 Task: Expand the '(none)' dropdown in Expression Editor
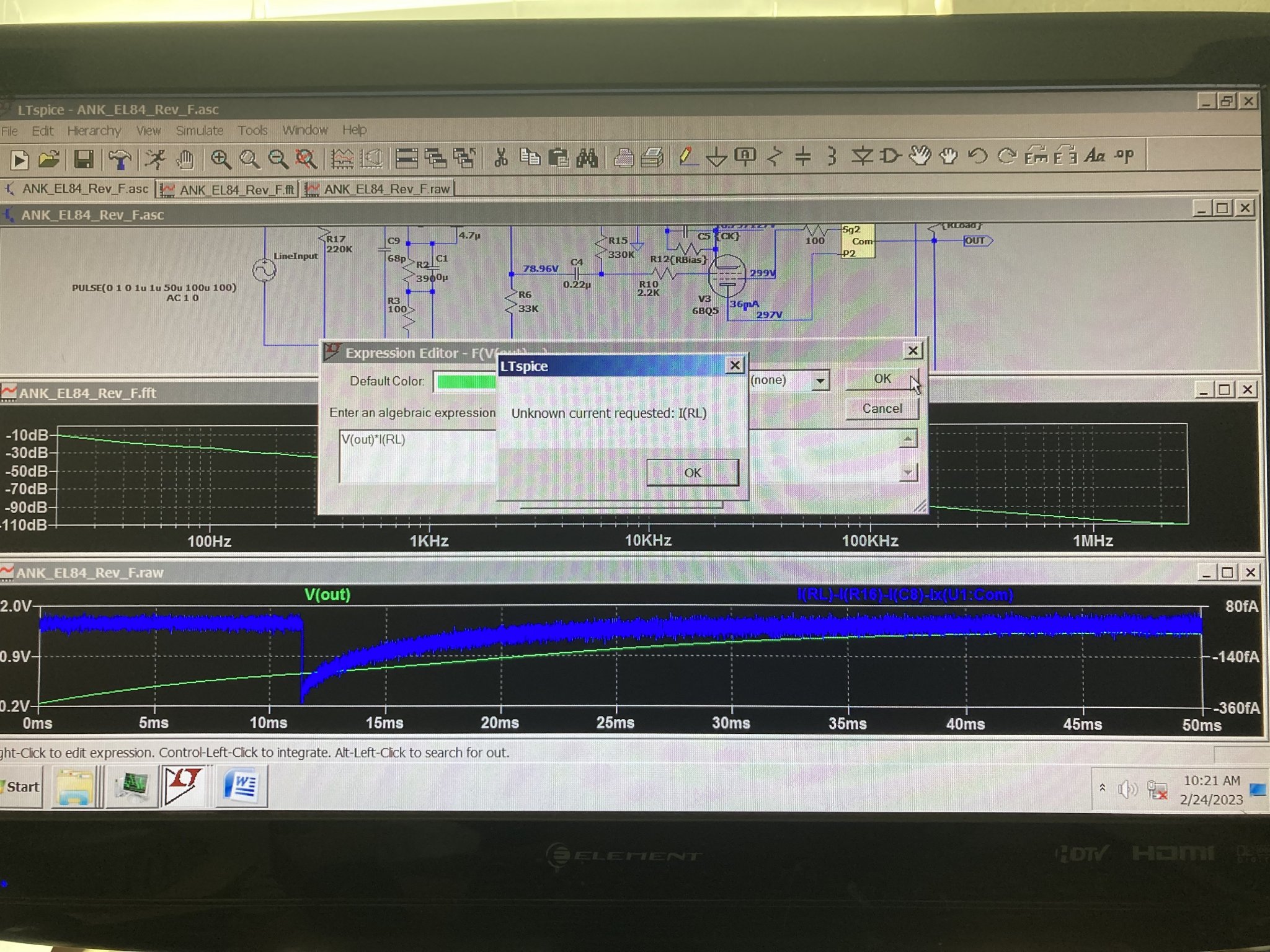[x=820, y=380]
